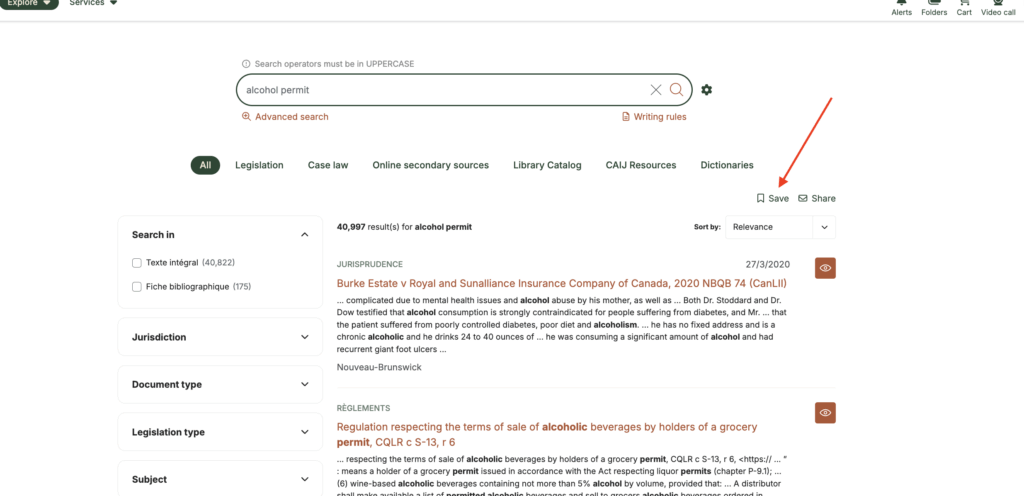Screen dimensions: 1024x496
Task: Switch to the Legislation tab
Action: (259, 165)
